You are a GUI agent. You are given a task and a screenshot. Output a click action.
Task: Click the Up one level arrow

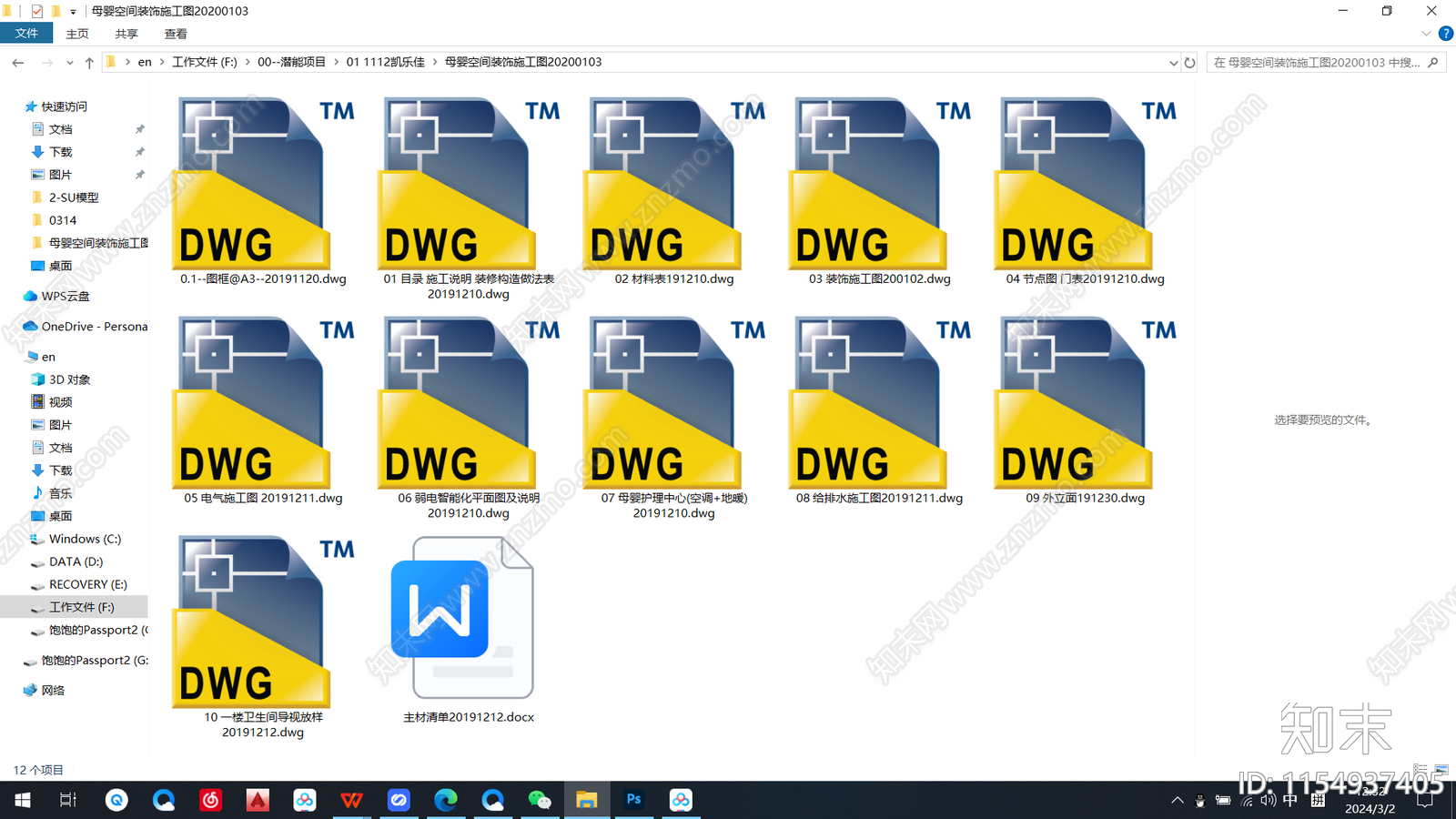coord(89,63)
